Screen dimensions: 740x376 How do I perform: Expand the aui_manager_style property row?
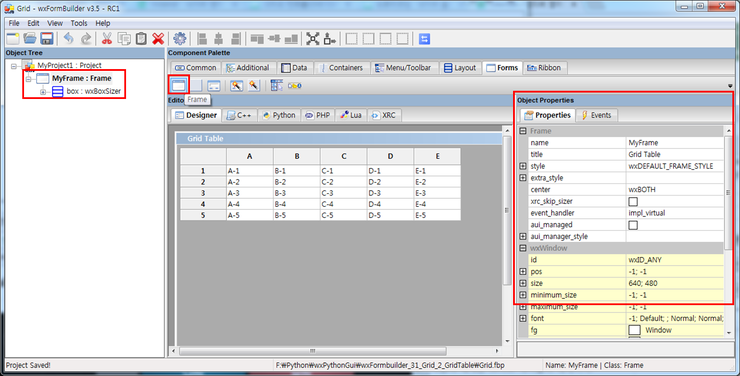pos(523,236)
